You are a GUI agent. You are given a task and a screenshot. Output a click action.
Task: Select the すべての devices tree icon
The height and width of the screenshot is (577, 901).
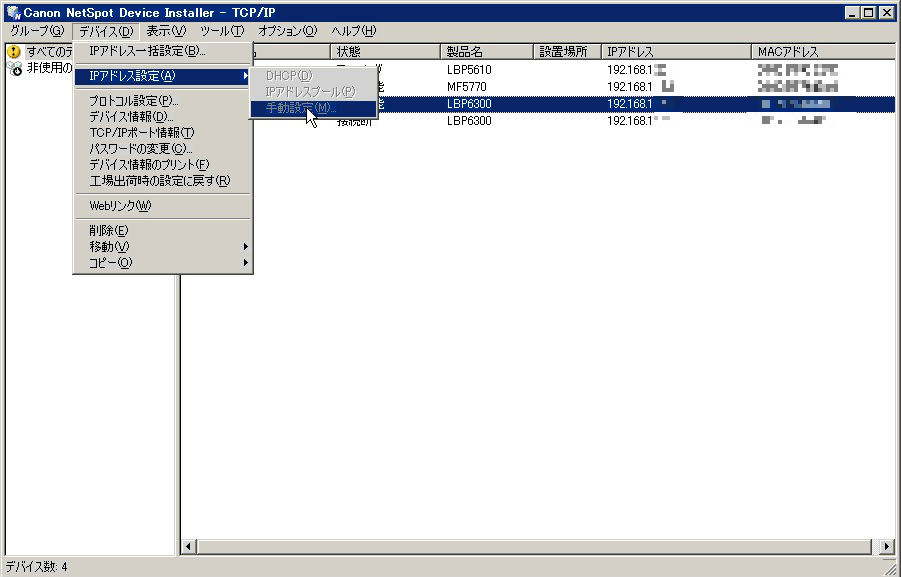tap(14, 52)
